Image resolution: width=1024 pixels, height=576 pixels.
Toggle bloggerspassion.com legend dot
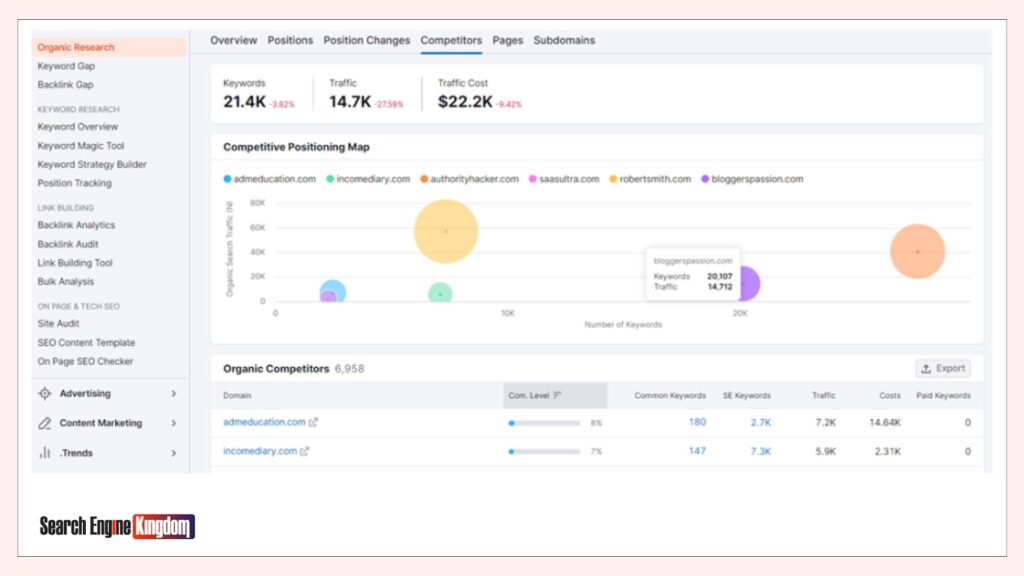(705, 179)
